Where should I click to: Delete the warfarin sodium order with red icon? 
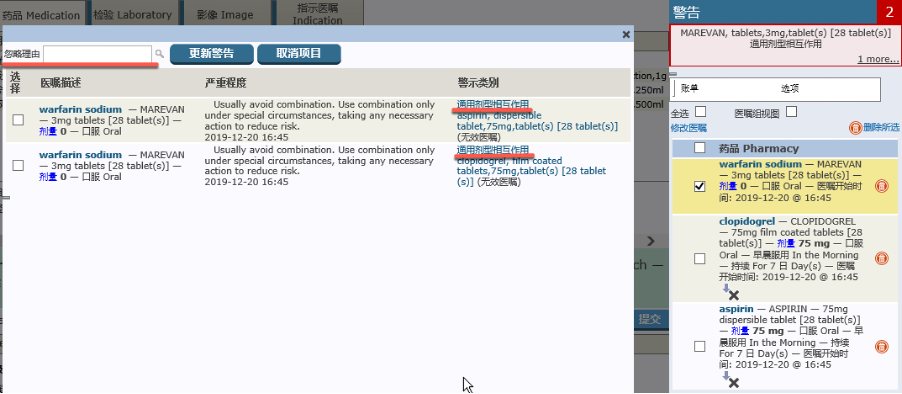pos(881,186)
